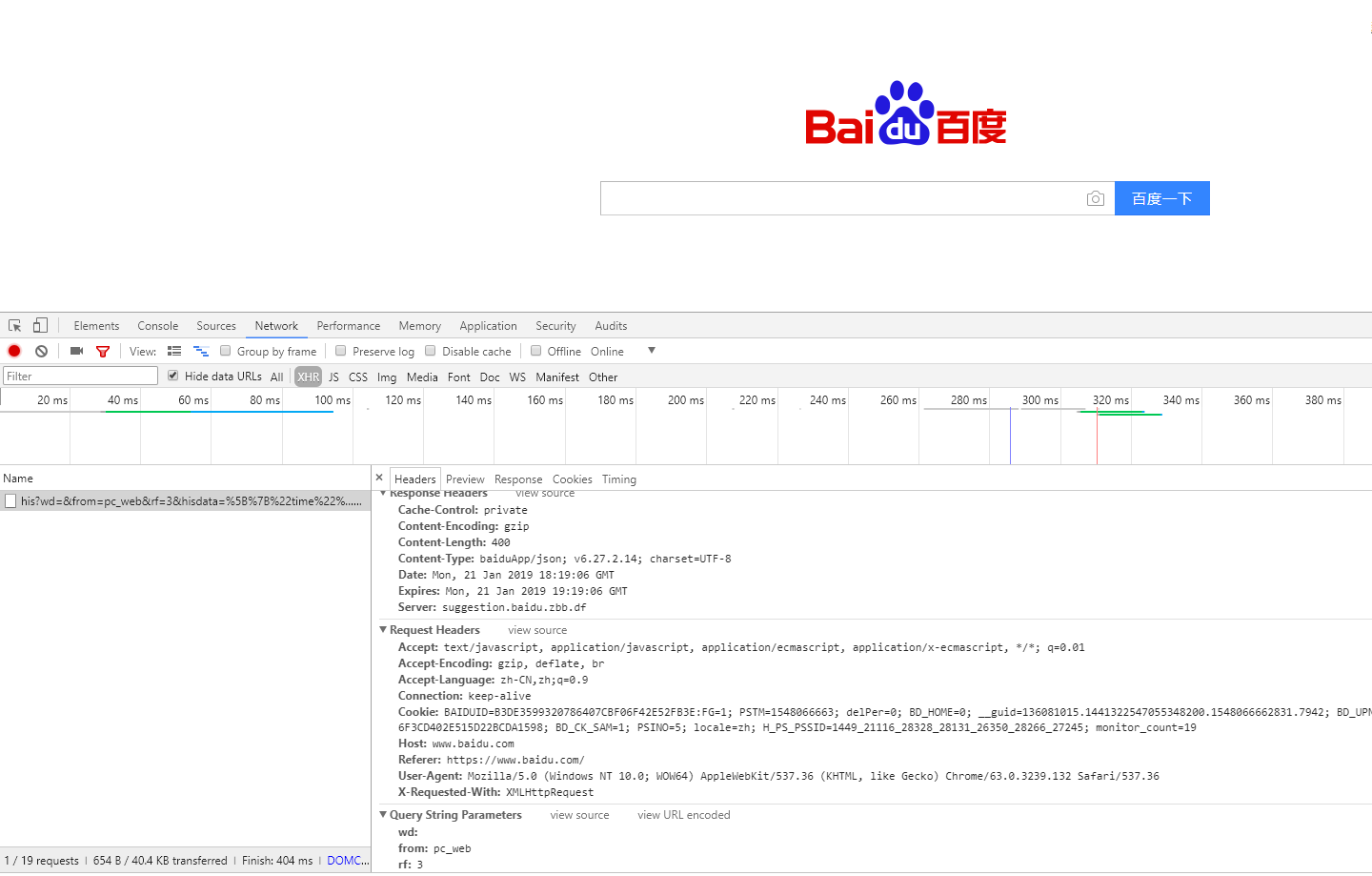Screen dimensions: 1372x876
Task: Click inside the network Filter input field
Action: click(x=80, y=375)
